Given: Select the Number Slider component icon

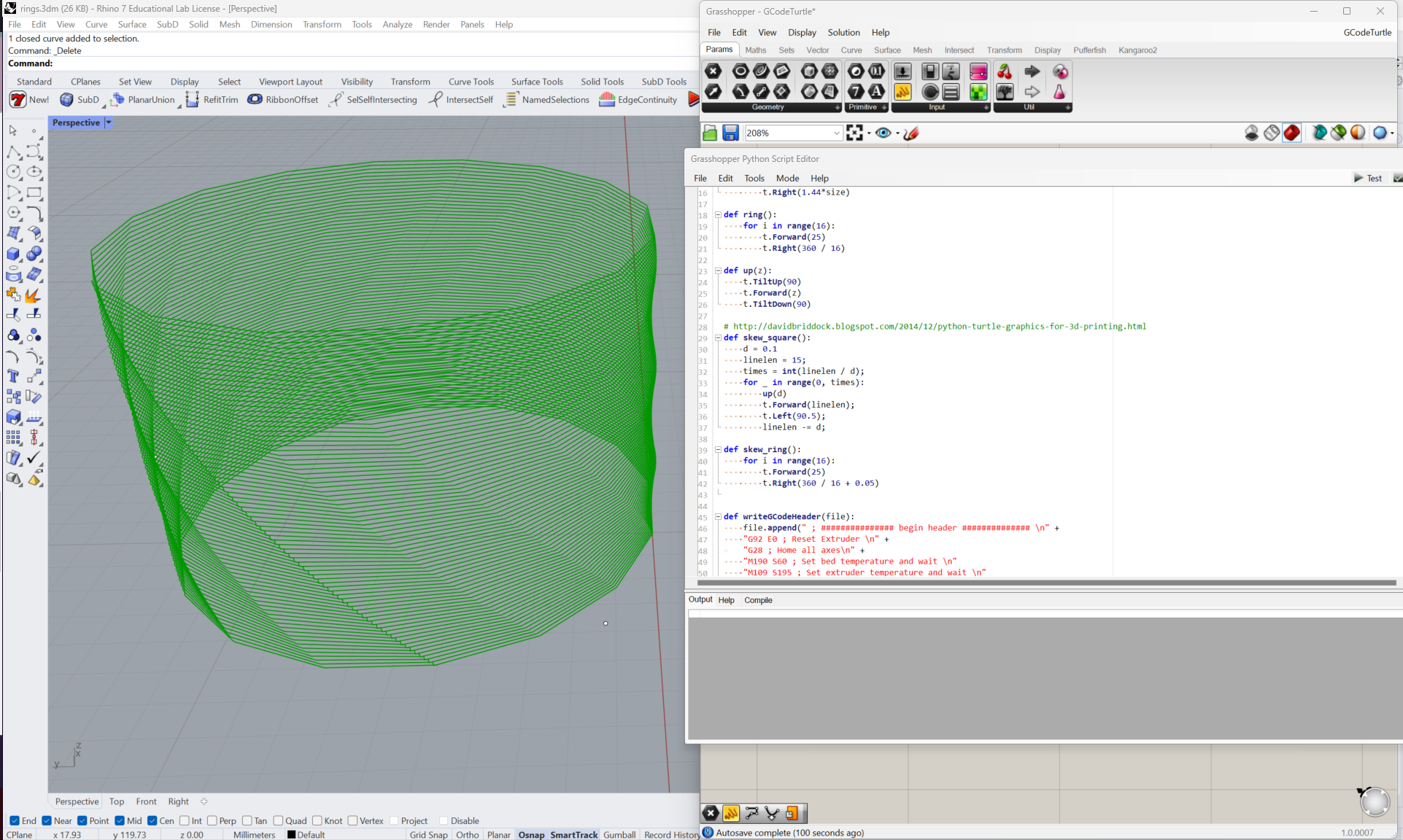Looking at the screenshot, I should point(903,71).
